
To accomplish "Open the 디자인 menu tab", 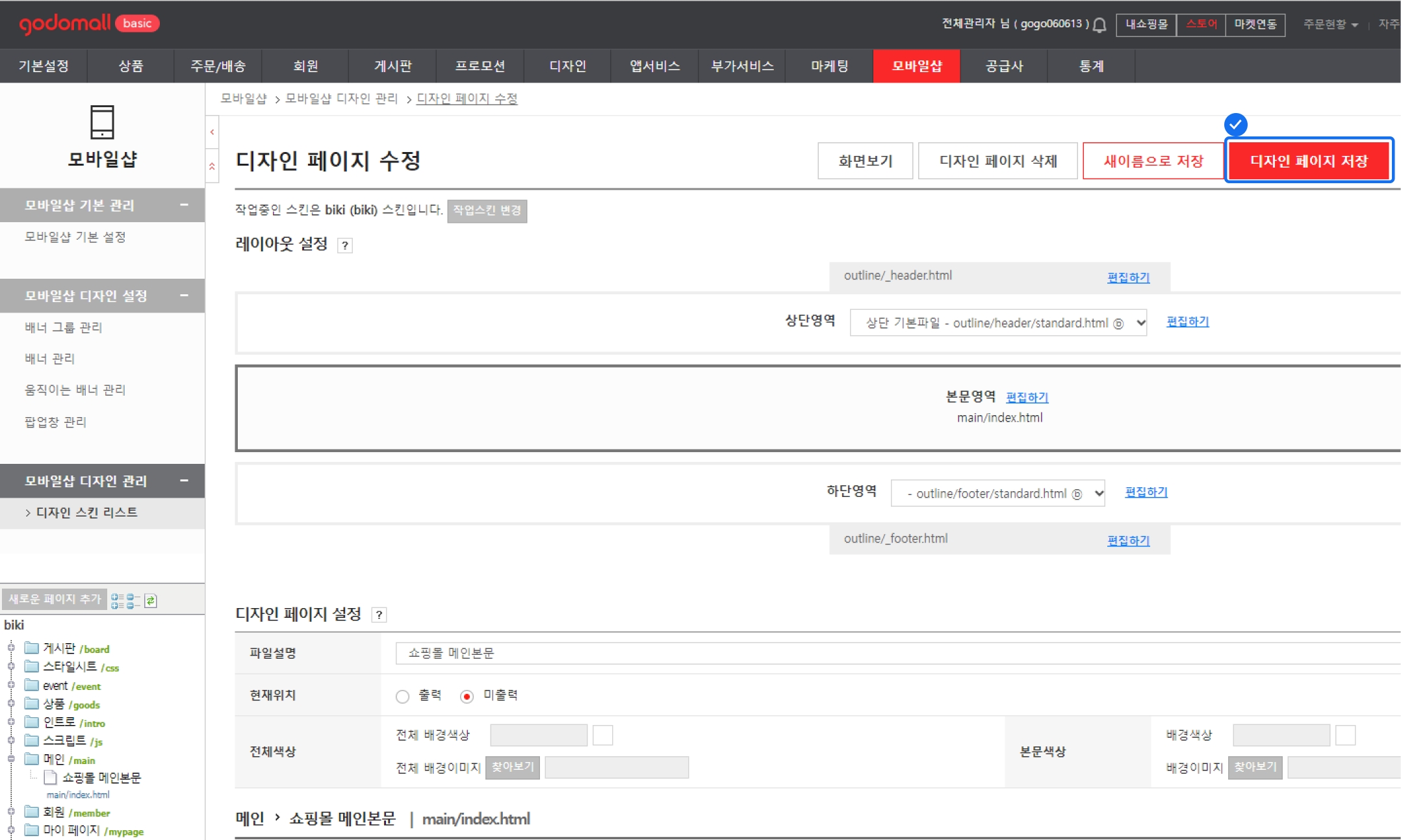I will click(567, 66).
